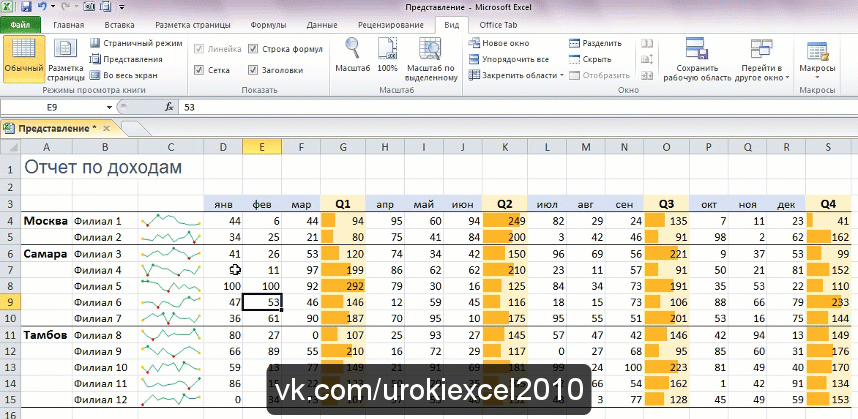Click the sparkline in the Филиал 1 row
The height and width of the screenshot is (419, 858).
[x=171, y=221]
